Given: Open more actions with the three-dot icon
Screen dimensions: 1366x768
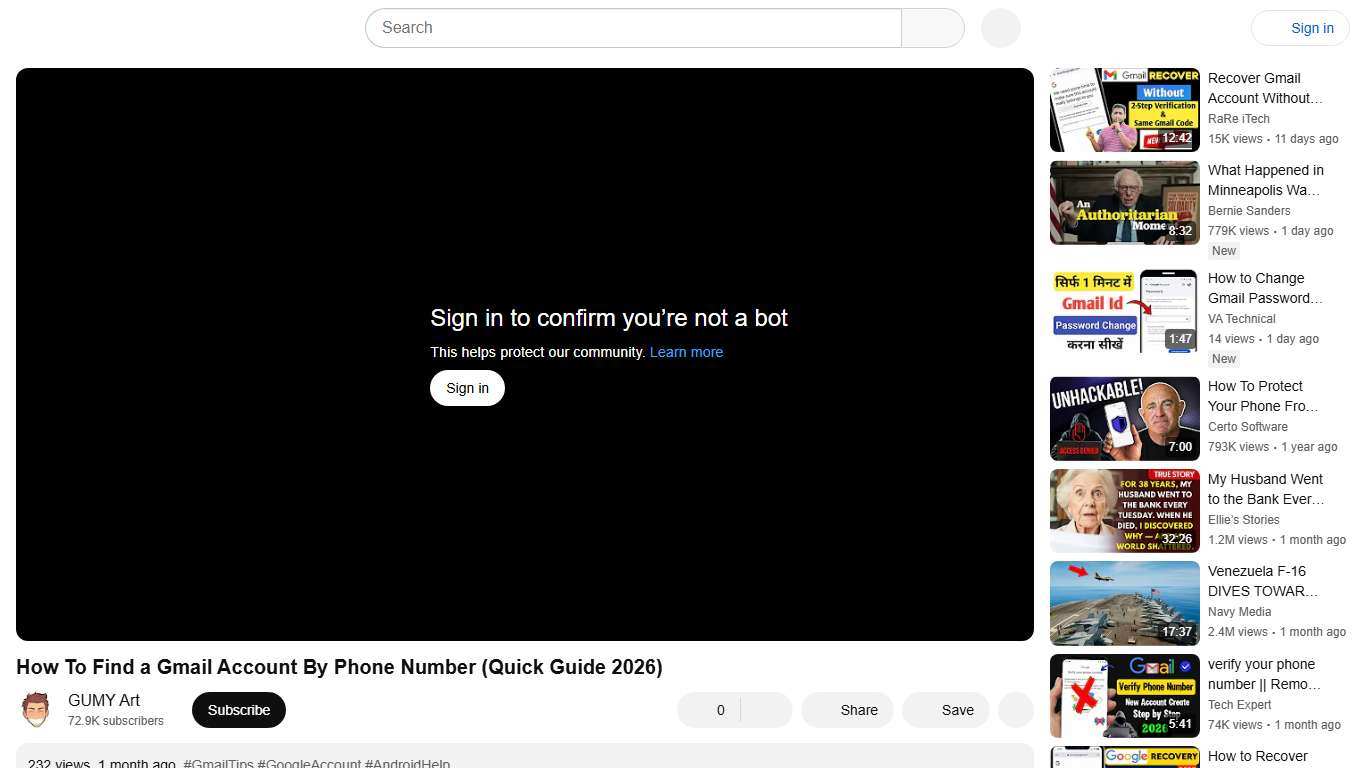Looking at the screenshot, I should coord(1015,710).
